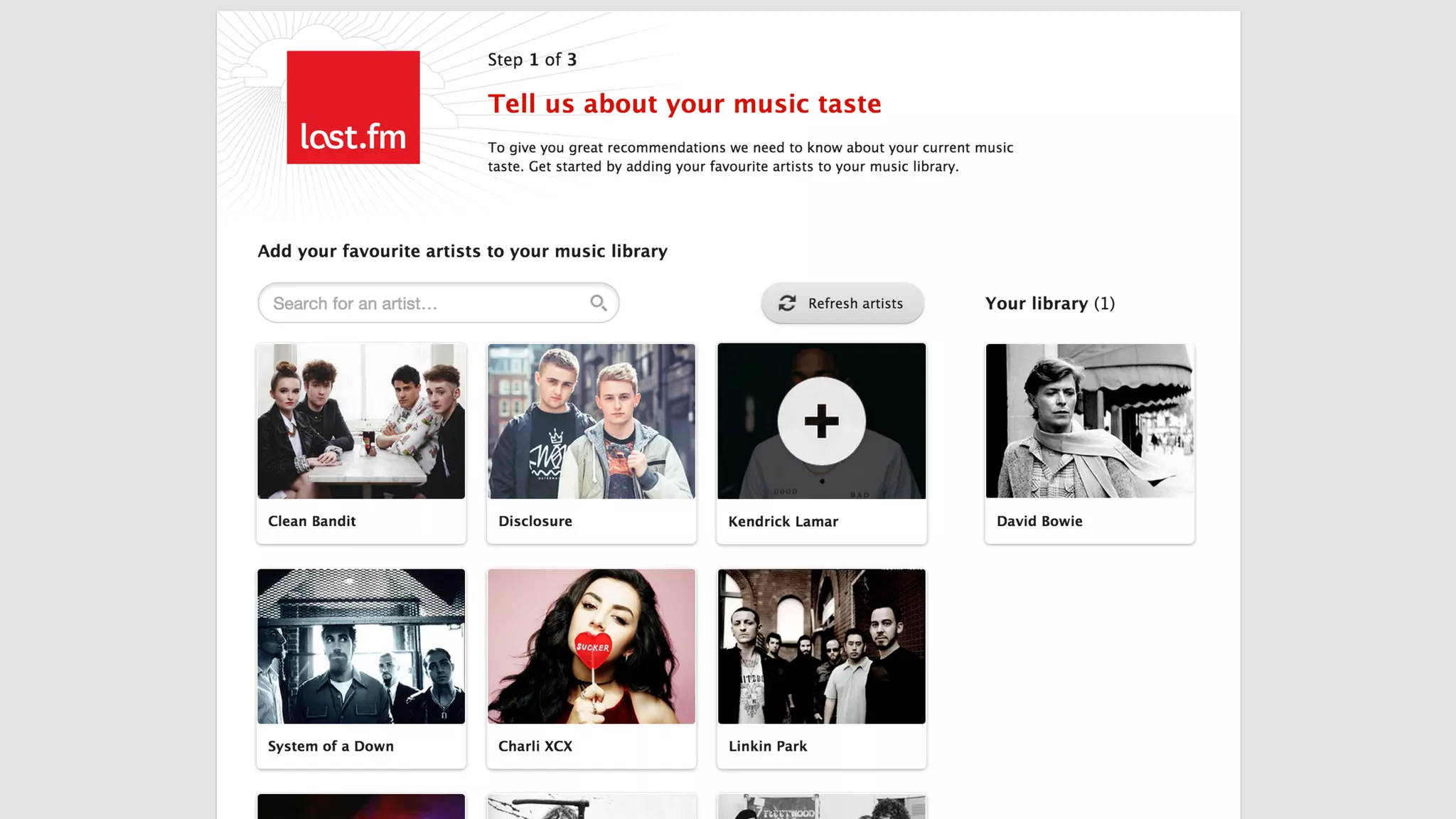The image size is (1456, 819).
Task: Choose the Charli XCX artist photo
Action: click(x=591, y=646)
